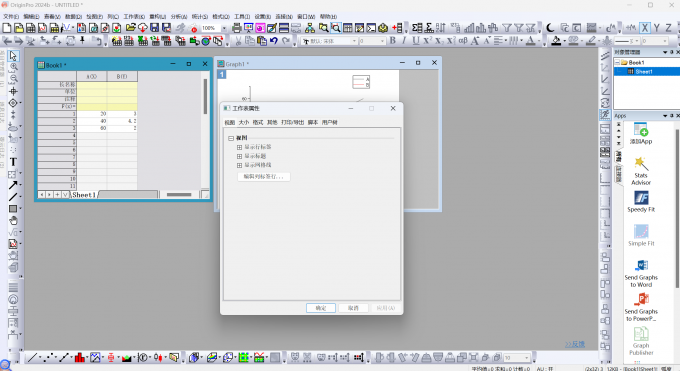This screenshot has height=371, width=680.
Task: Launch the Stats Advisor app
Action: click(x=641, y=171)
